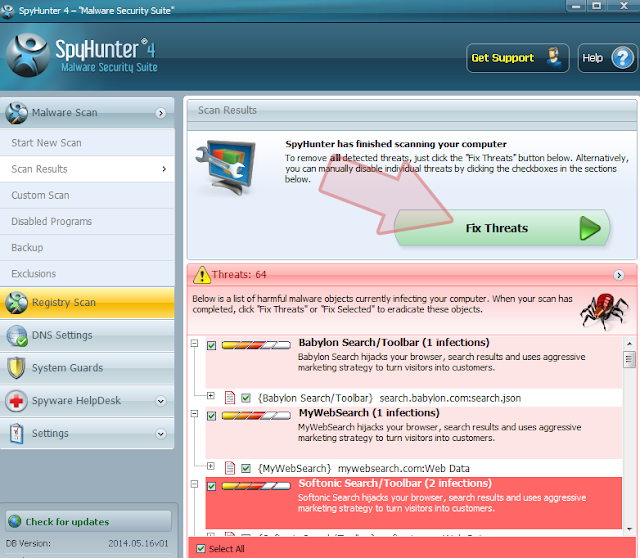Screen dimensions: 640x558
Task: Click the document icon beside mywebsearch.com entry
Action: coord(230,468)
